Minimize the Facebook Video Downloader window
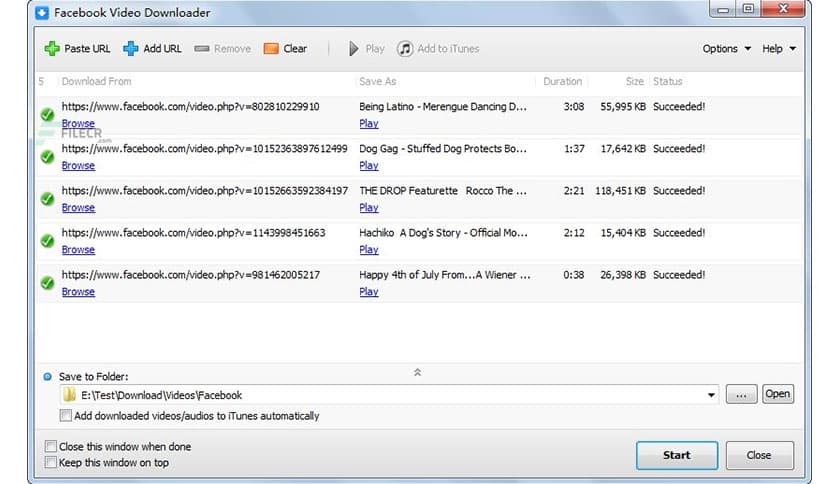Image resolution: width=836 pixels, height=484 pixels. pos(723,9)
